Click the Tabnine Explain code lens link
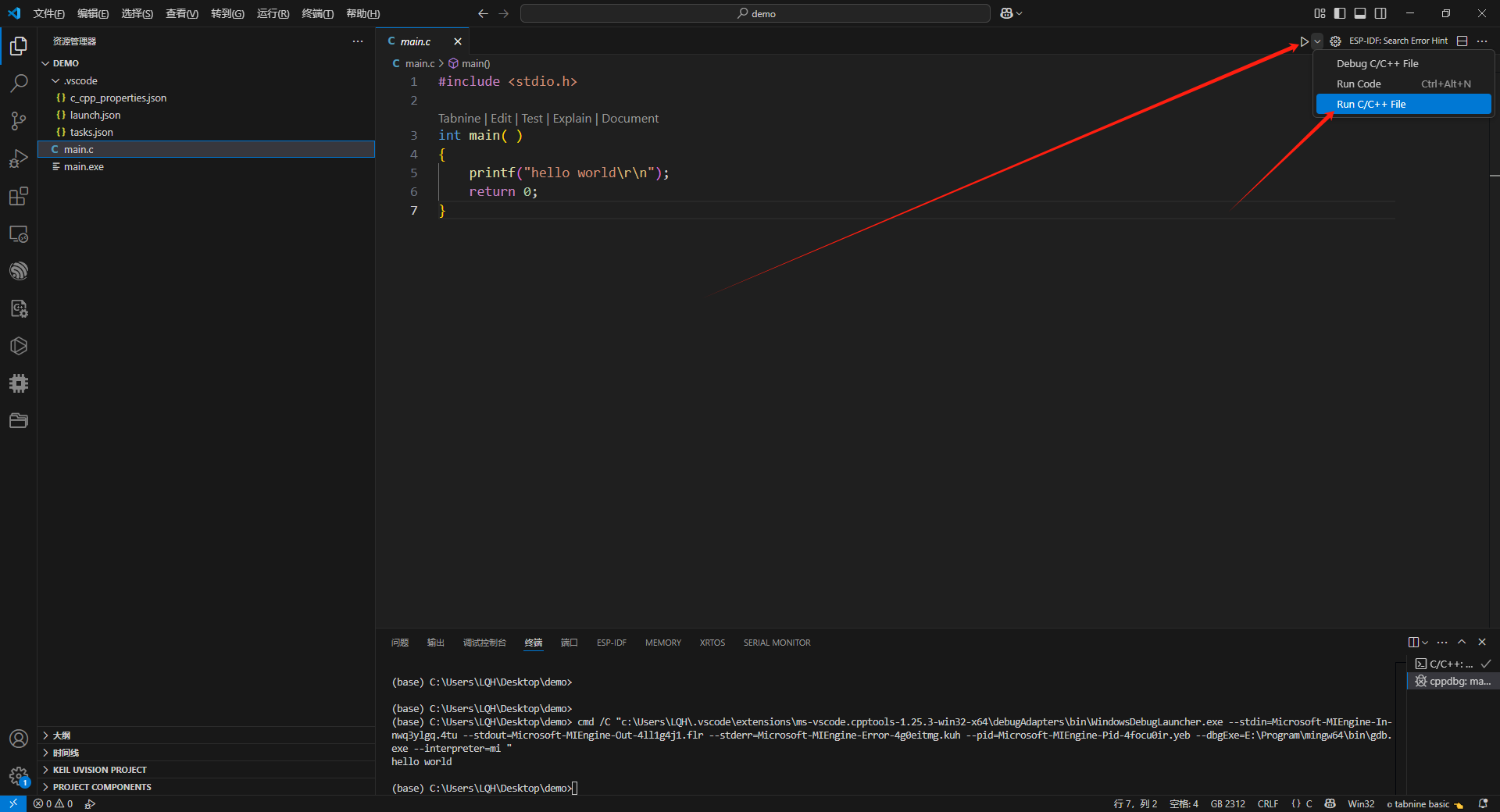The height and width of the screenshot is (812, 1500). pos(572,119)
